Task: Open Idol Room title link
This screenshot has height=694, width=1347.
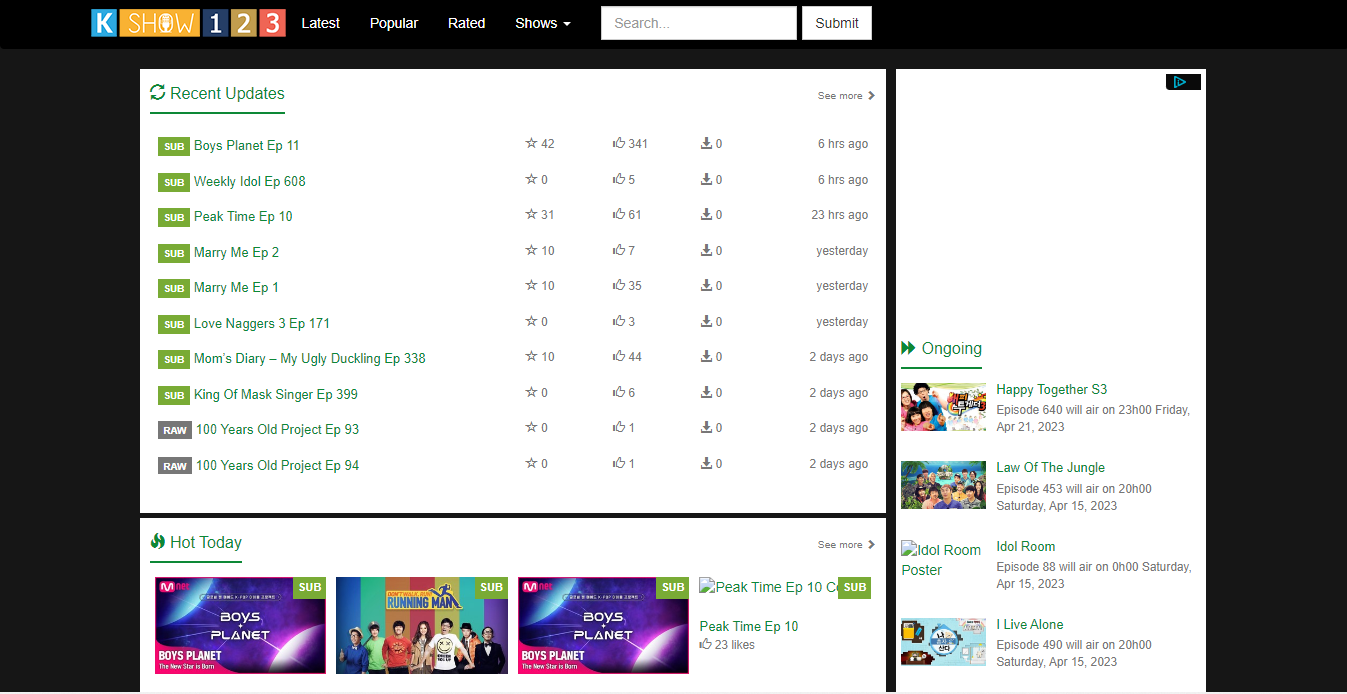Action: 1026,547
